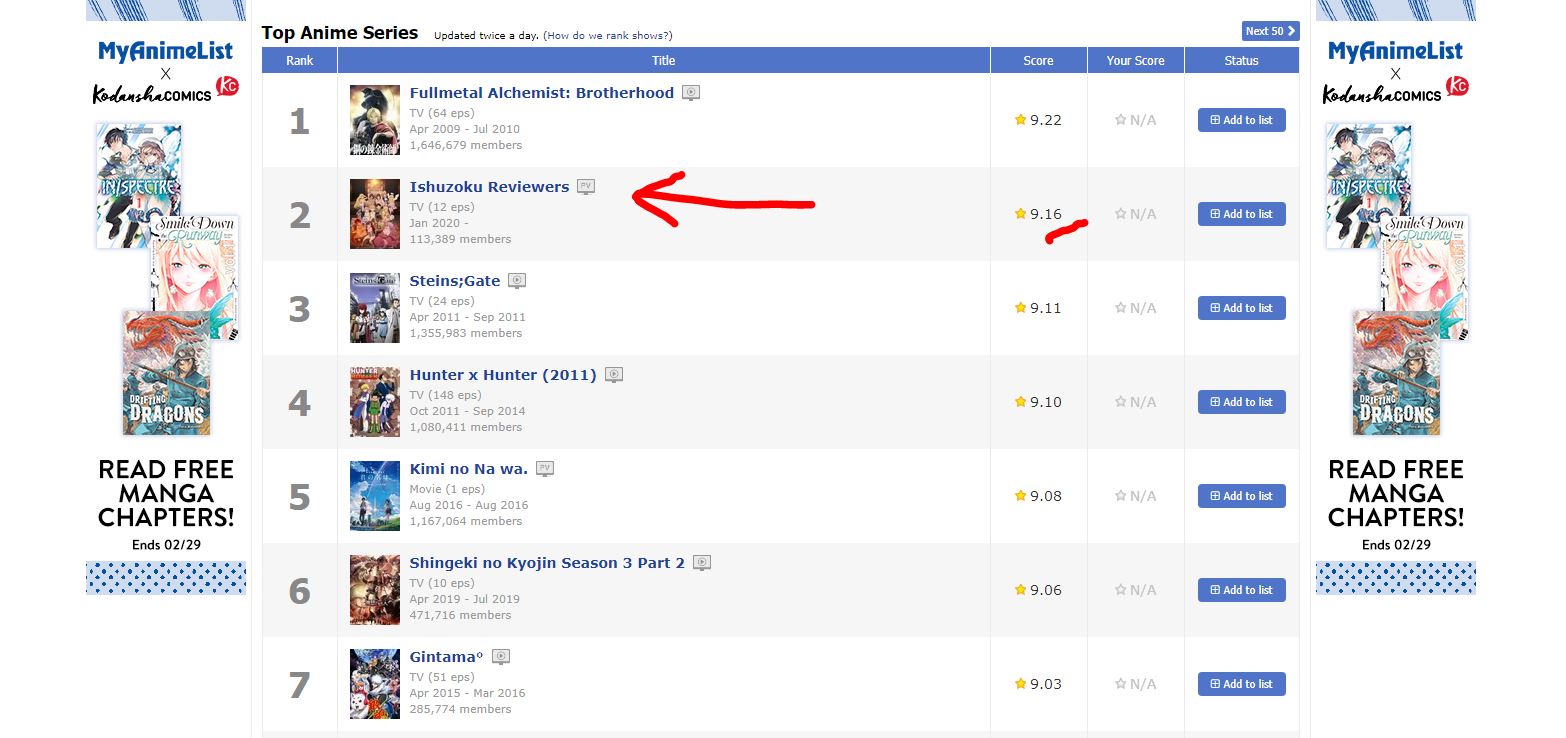This screenshot has width=1566, height=738.
Task: Click video icon beside Shingeki no Kyojin Season 3
Action: [x=702, y=563]
